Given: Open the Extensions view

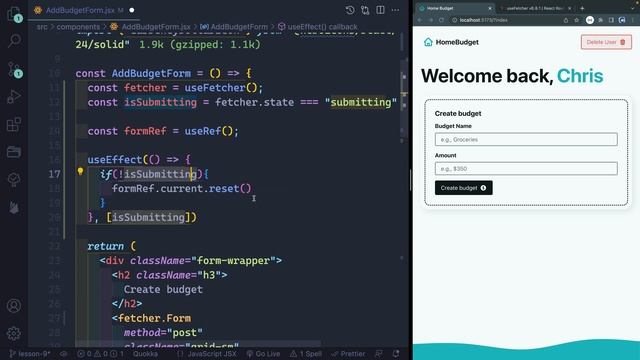Looking at the screenshot, I should (14, 124).
